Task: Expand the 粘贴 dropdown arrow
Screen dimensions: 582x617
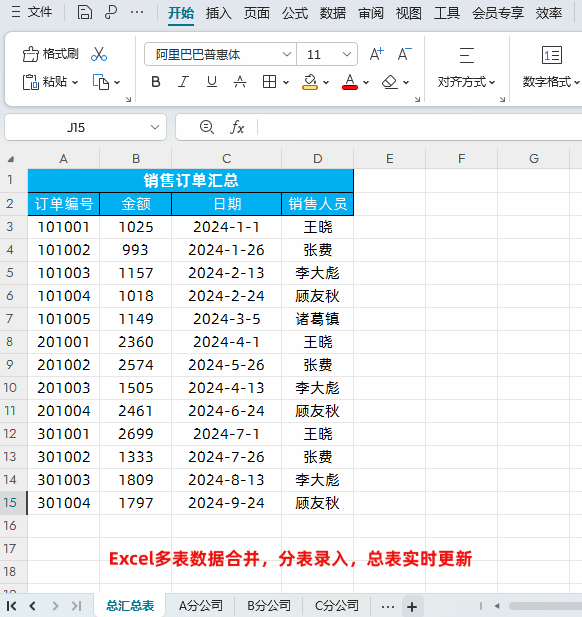Action: click(x=75, y=83)
